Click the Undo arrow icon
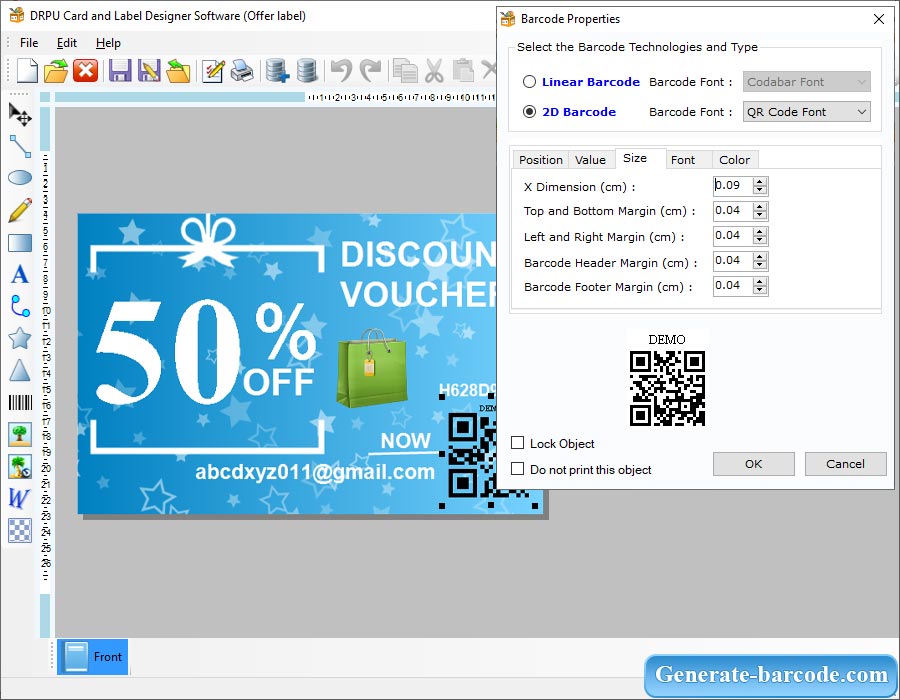900x700 pixels. click(342, 71)
